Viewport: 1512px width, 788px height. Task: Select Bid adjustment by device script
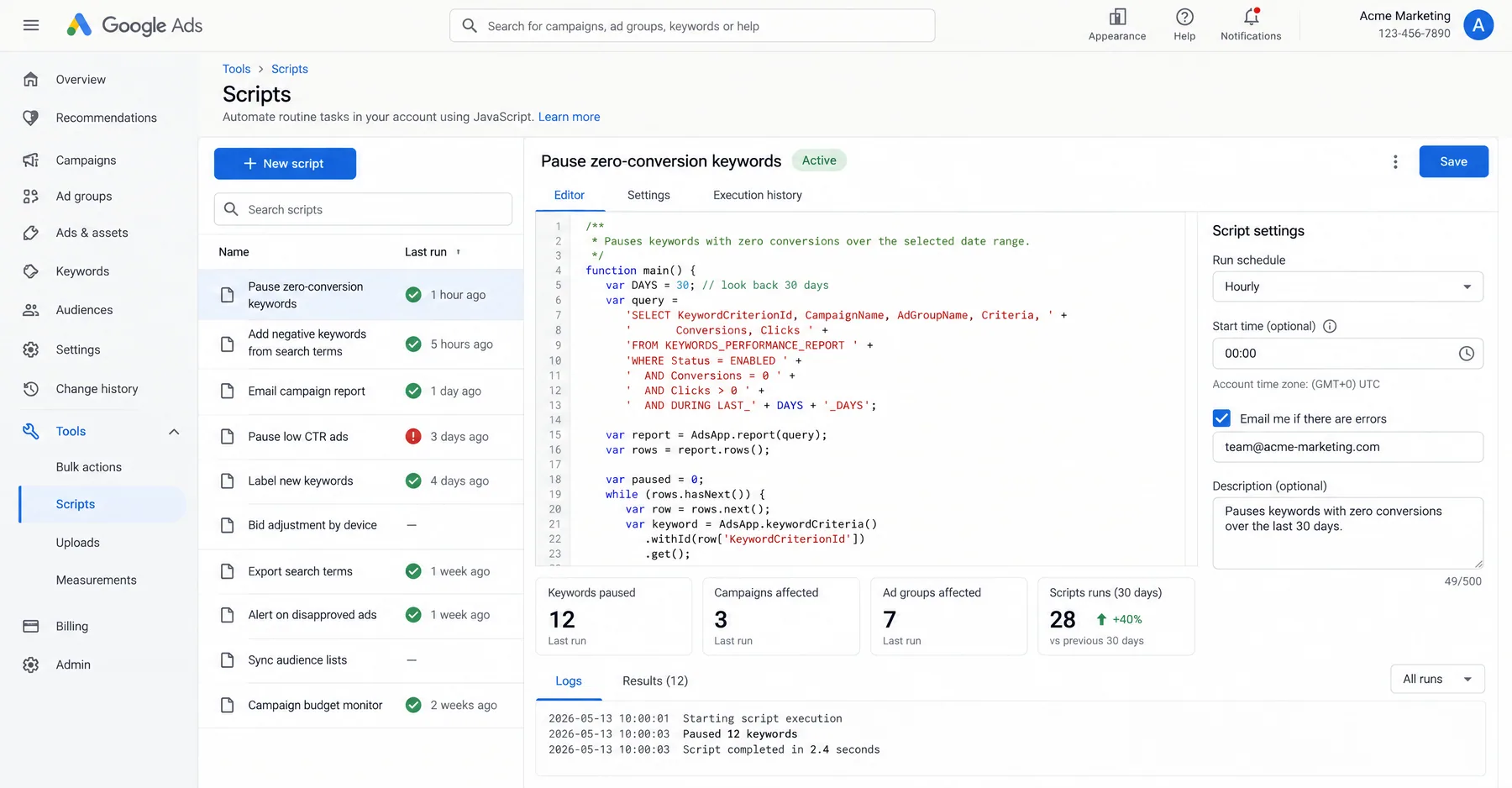(x=360, y=525)
